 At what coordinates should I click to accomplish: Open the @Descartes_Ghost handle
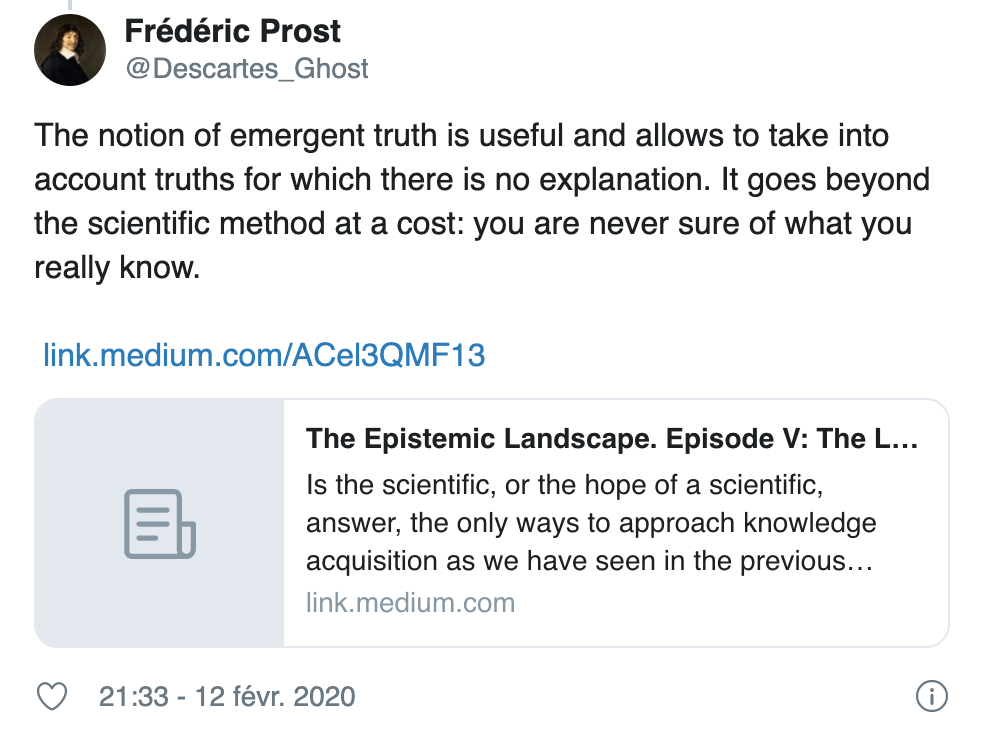coord(247,68)
